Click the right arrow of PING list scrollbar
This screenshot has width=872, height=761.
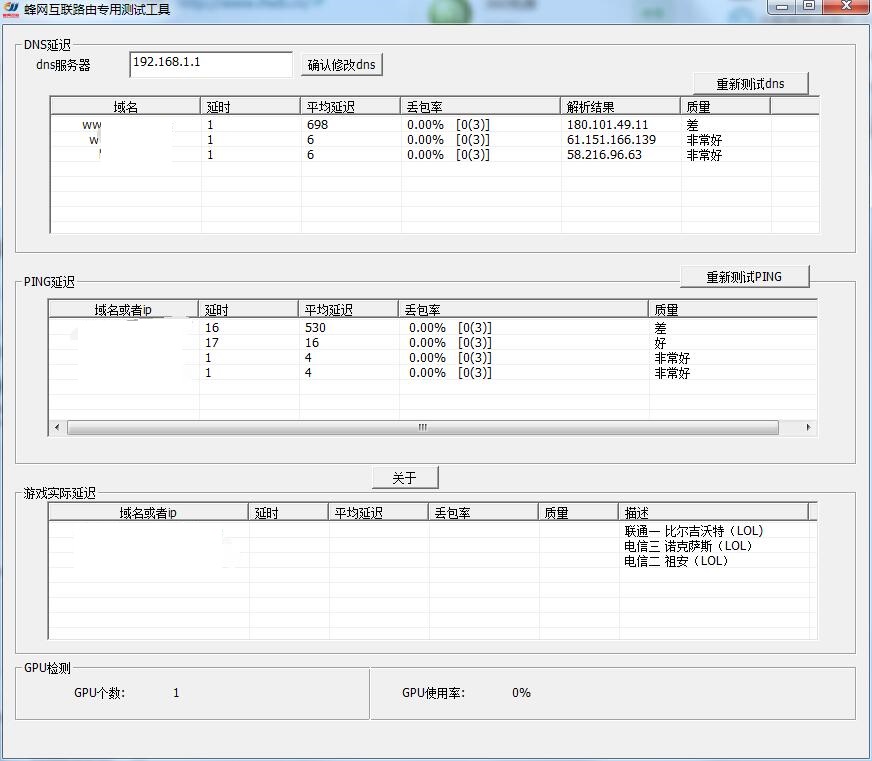click(x=809, y=427)
